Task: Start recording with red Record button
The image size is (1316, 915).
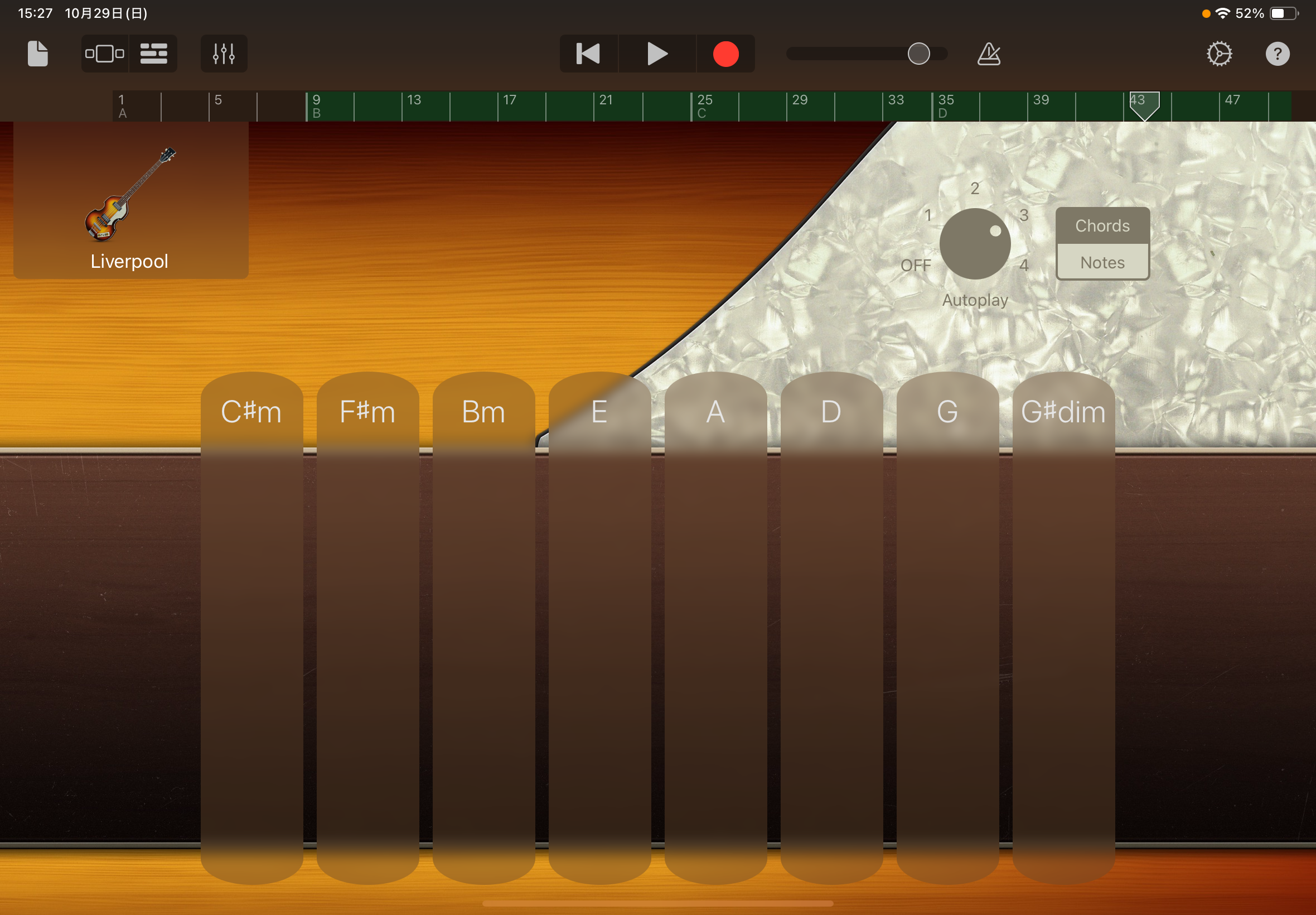Action: tap(725, 54)
